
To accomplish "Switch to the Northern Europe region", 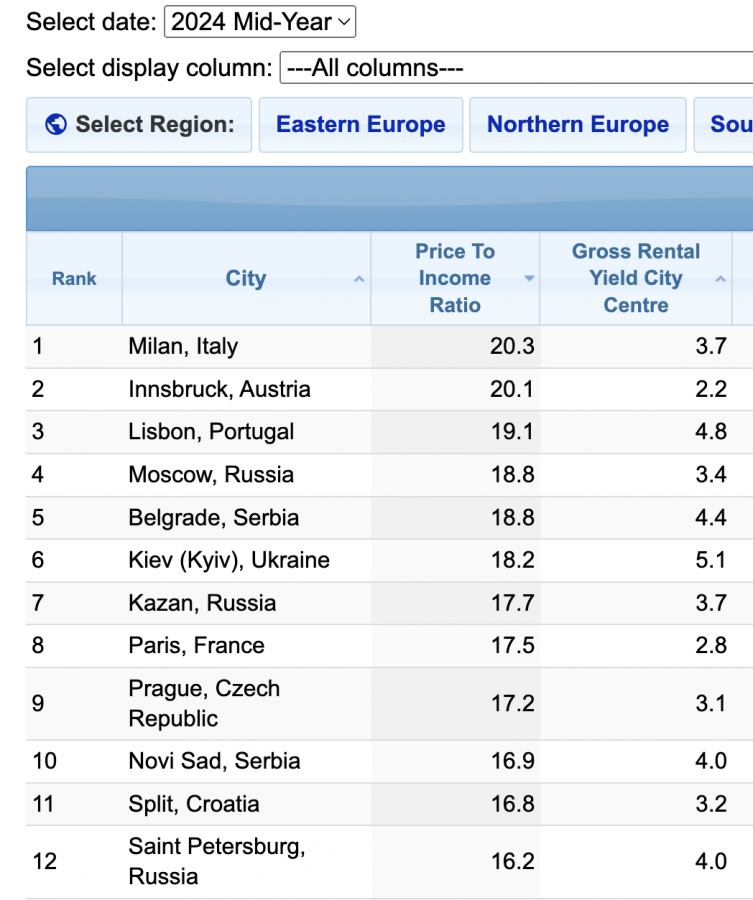I will tap(577, 125).
